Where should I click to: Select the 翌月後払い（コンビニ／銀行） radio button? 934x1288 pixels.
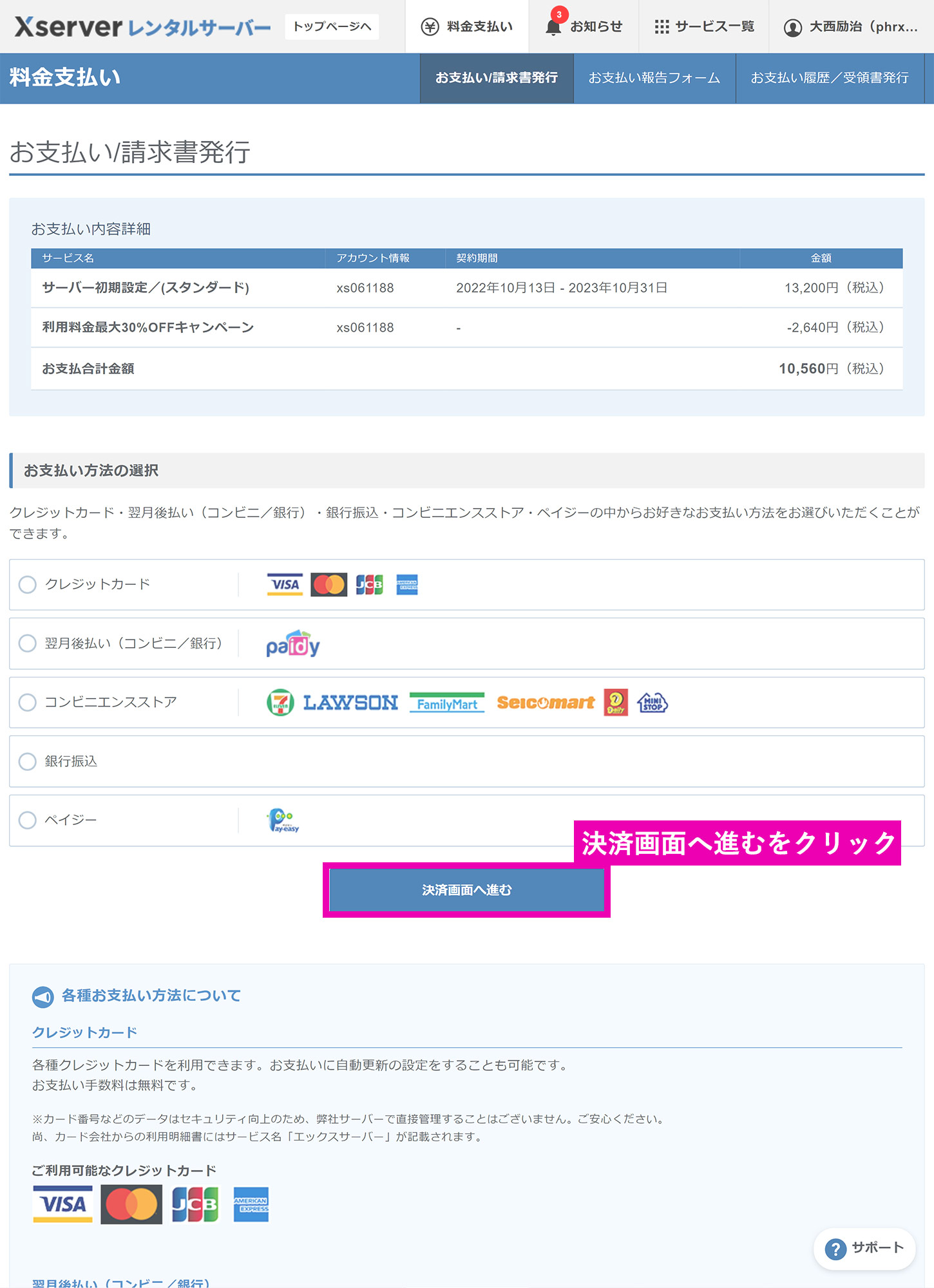pyautogui.click(x=27, y=643)
